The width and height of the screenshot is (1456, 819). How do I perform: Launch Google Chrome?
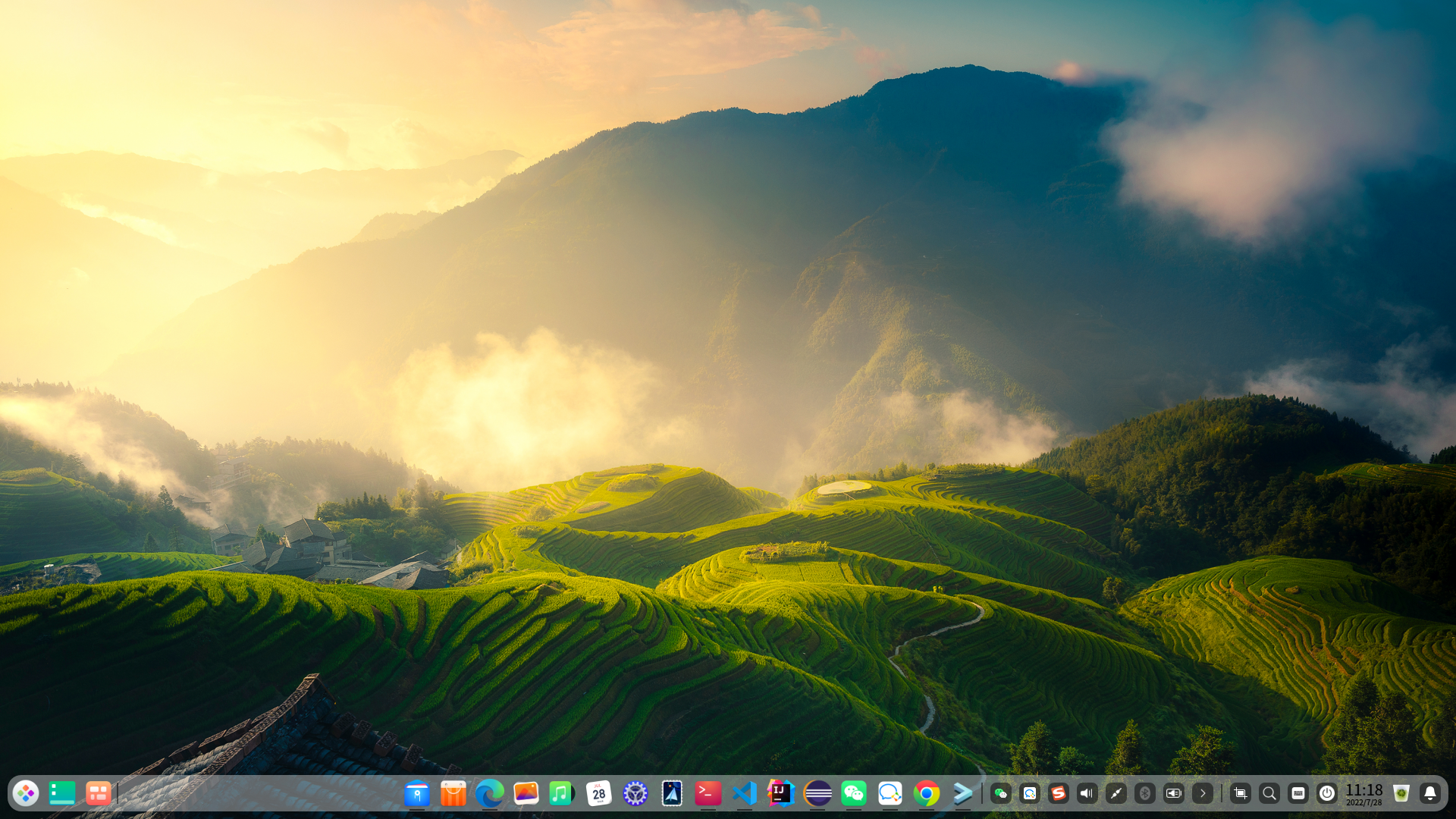(925, 793)
